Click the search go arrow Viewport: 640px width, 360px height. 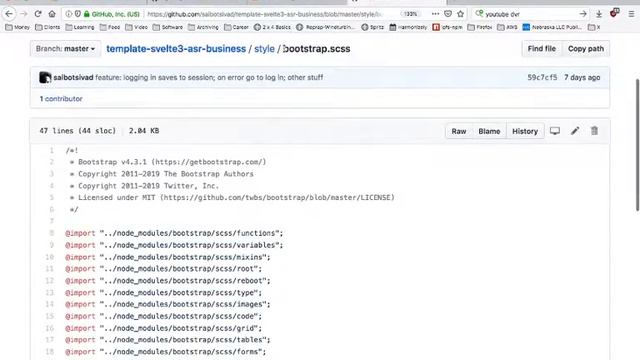(x=583, y=14)
